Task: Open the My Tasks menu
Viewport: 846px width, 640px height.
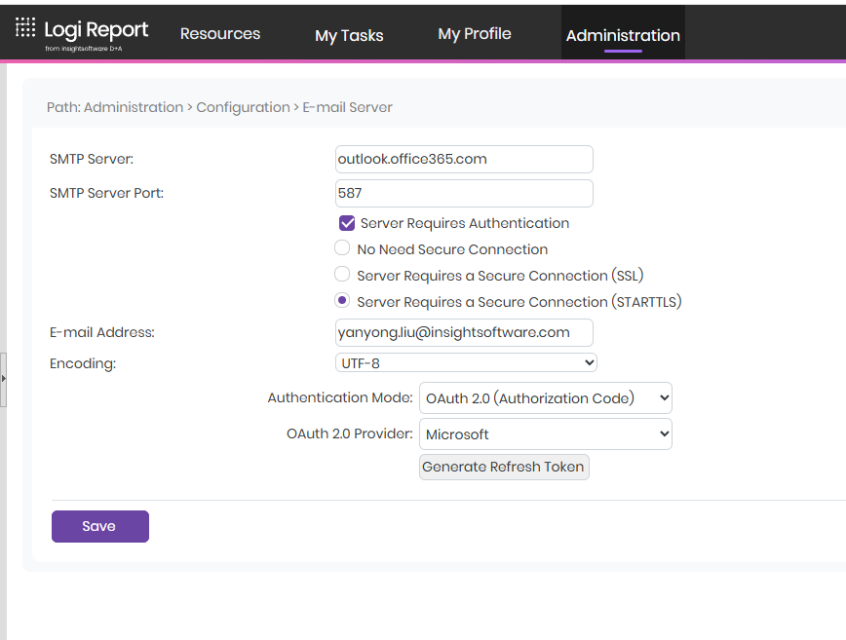Action: tap(349, 35)
